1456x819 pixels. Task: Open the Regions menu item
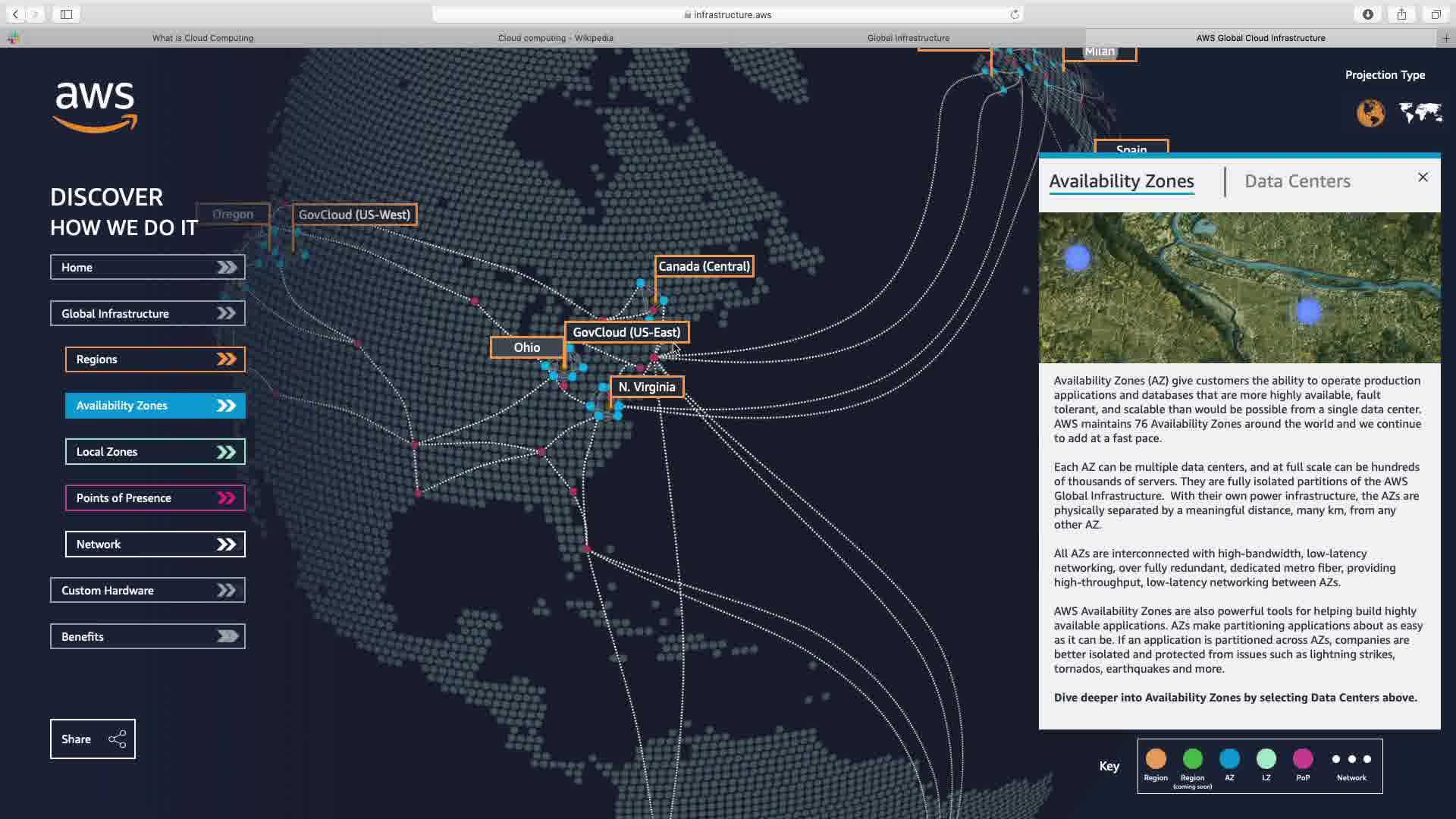point(155,359)
